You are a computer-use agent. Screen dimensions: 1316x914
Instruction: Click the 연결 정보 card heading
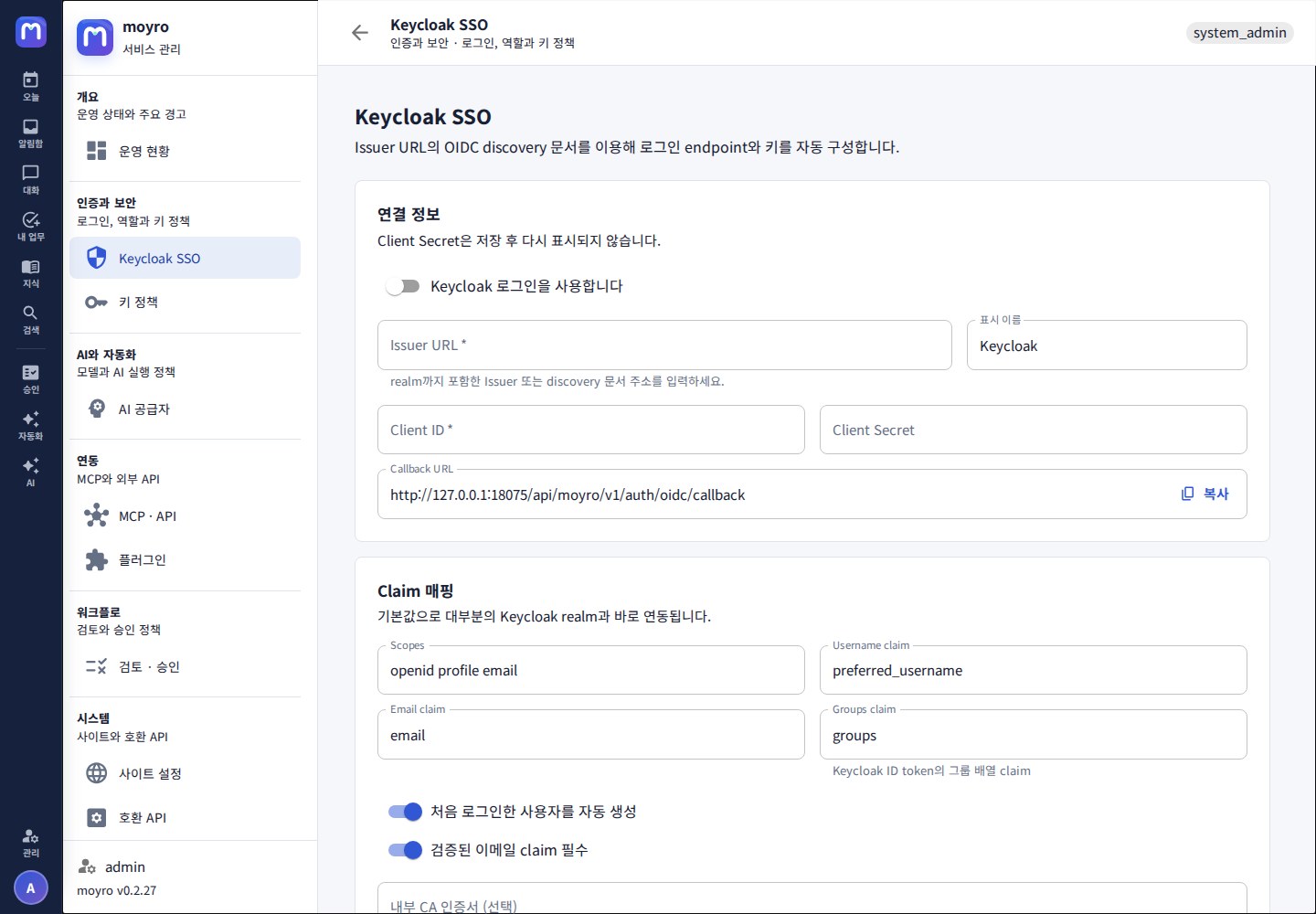409,214
